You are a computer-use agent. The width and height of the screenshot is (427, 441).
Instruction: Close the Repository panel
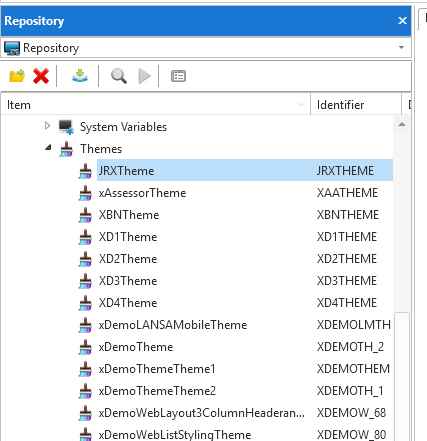point(402,21)
